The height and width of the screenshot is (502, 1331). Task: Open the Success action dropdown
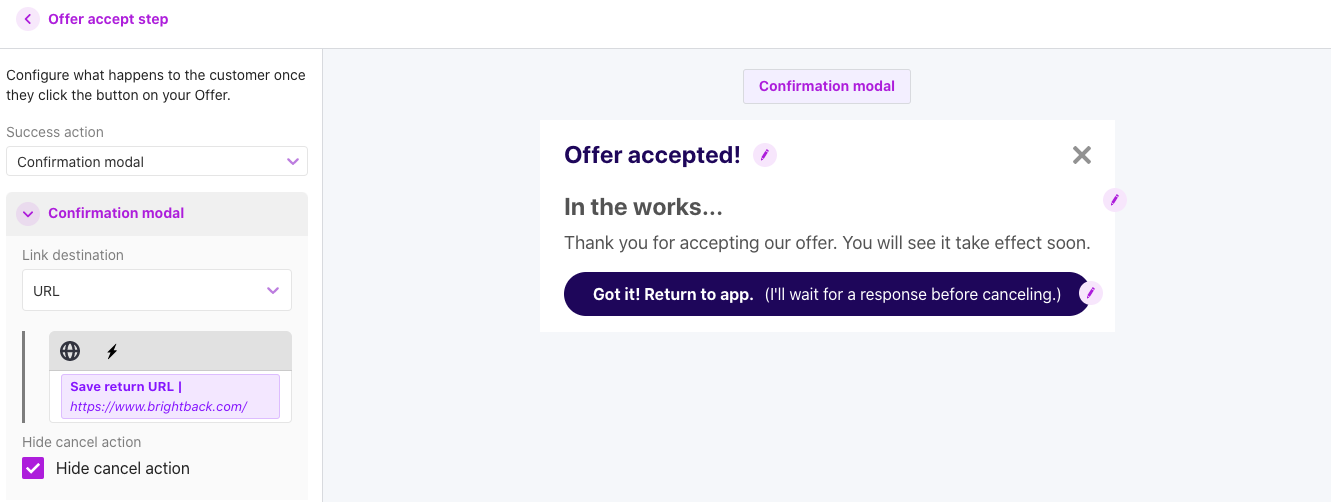pos(157,161)
